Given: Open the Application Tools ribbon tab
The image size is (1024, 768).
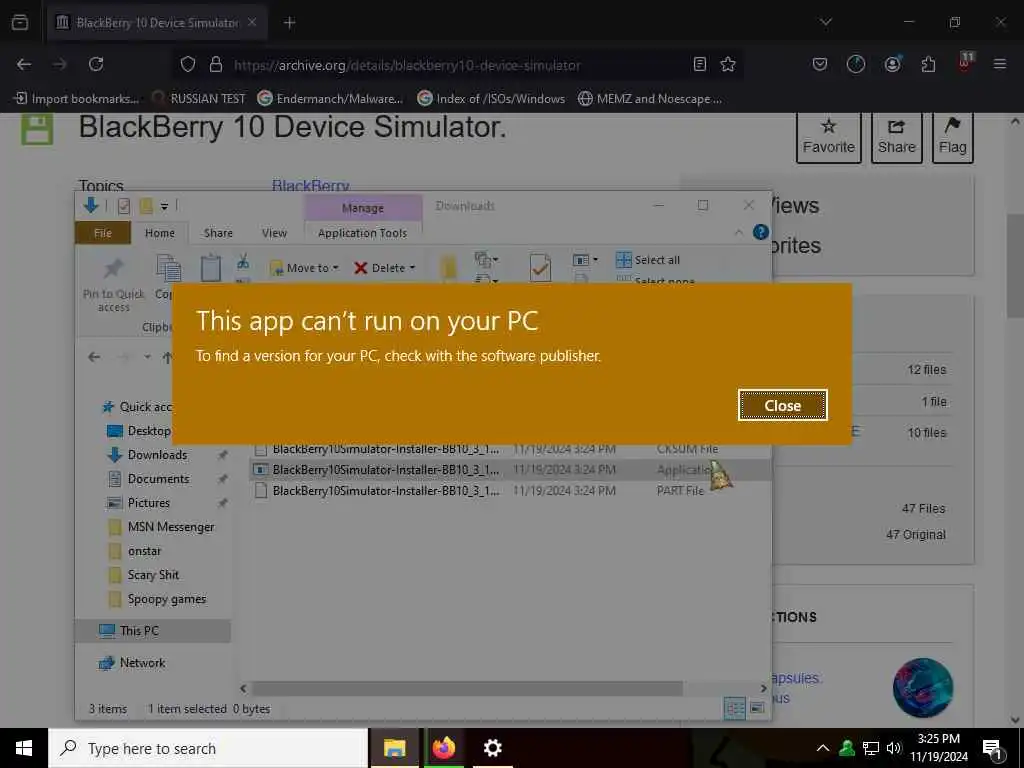Looking at the screenshot, I should (x=362, y=233).
